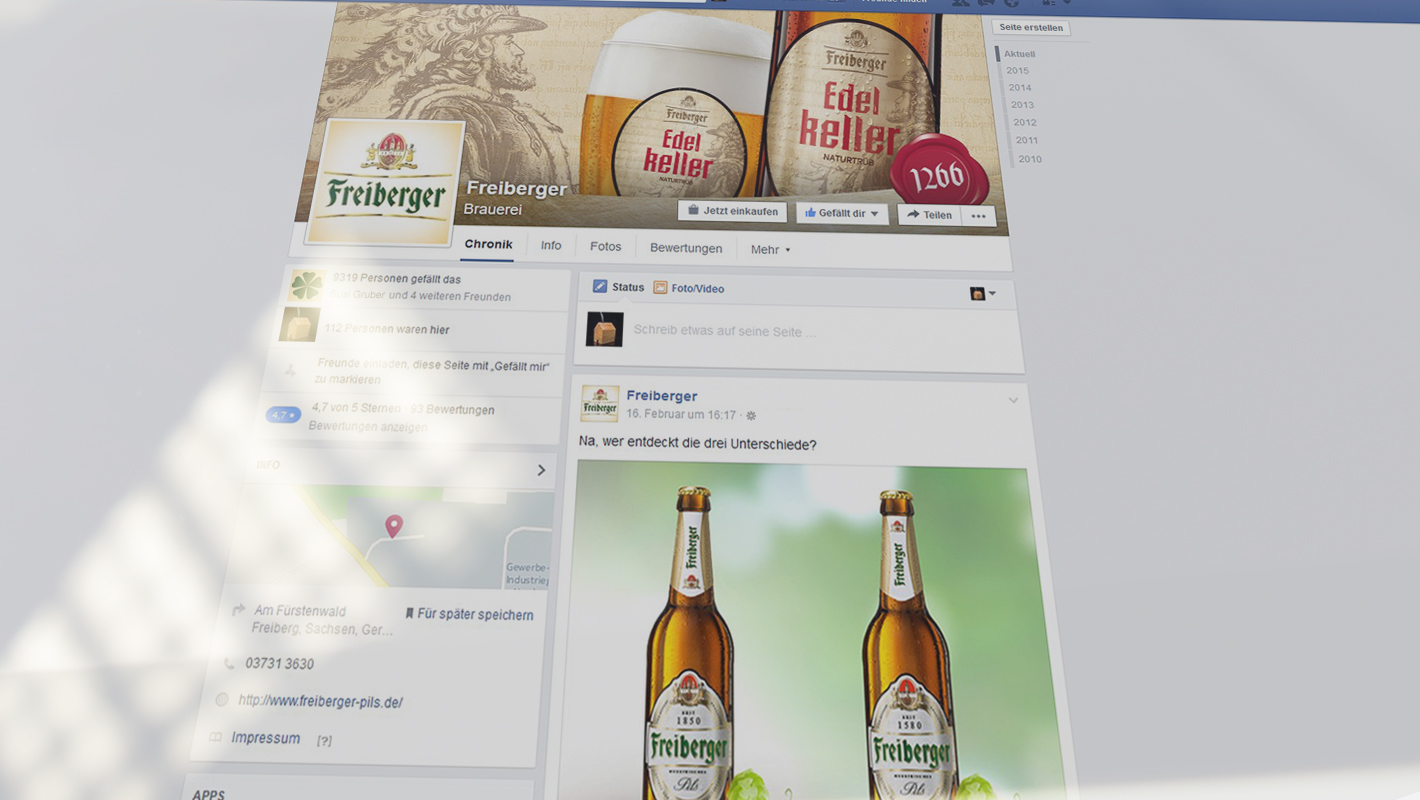Viewport: 1420px width, 800px height.
Task: Switch to the Chronik tab
Action: coord(488,244)
